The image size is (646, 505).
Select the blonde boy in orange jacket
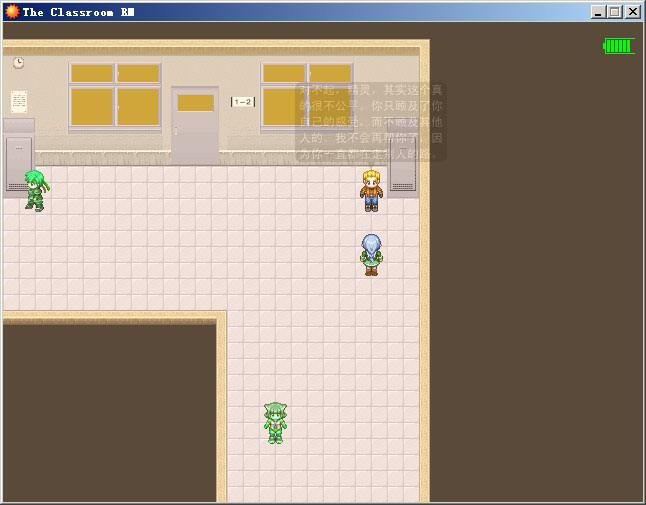pos(371,191)
